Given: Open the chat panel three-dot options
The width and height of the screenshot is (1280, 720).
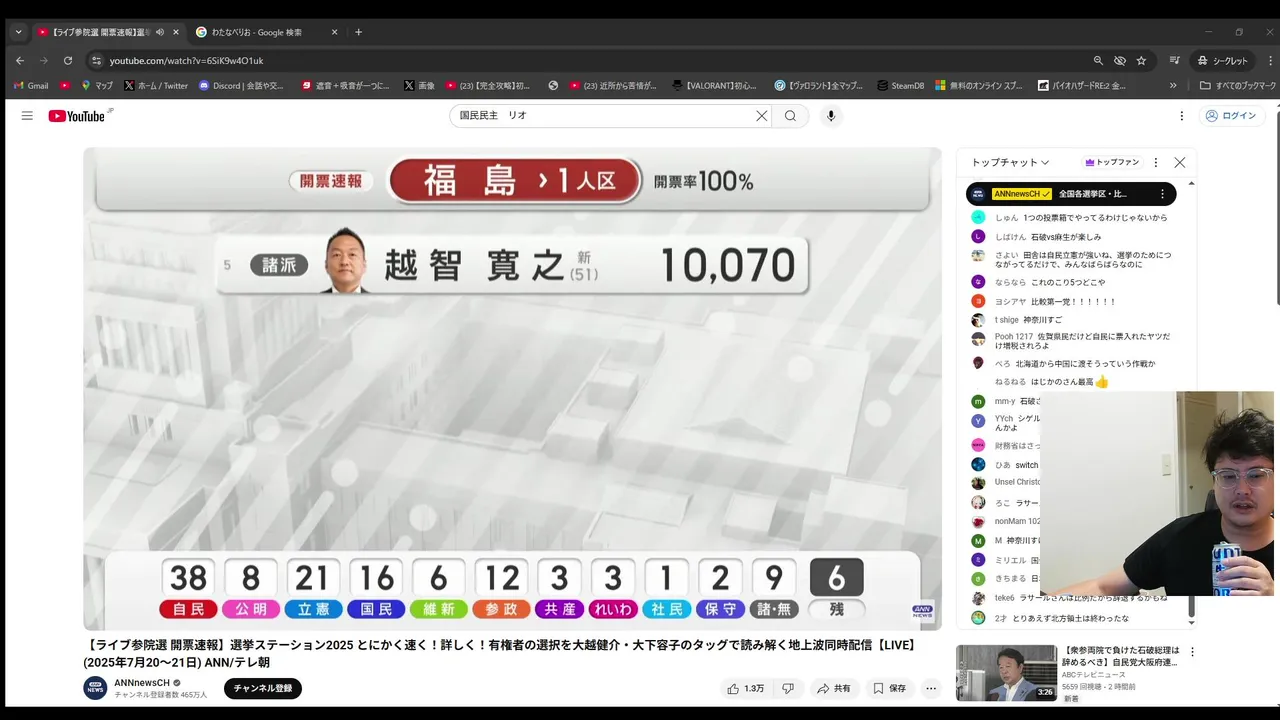Looking at the screenshot, I should click(1156, 162).
